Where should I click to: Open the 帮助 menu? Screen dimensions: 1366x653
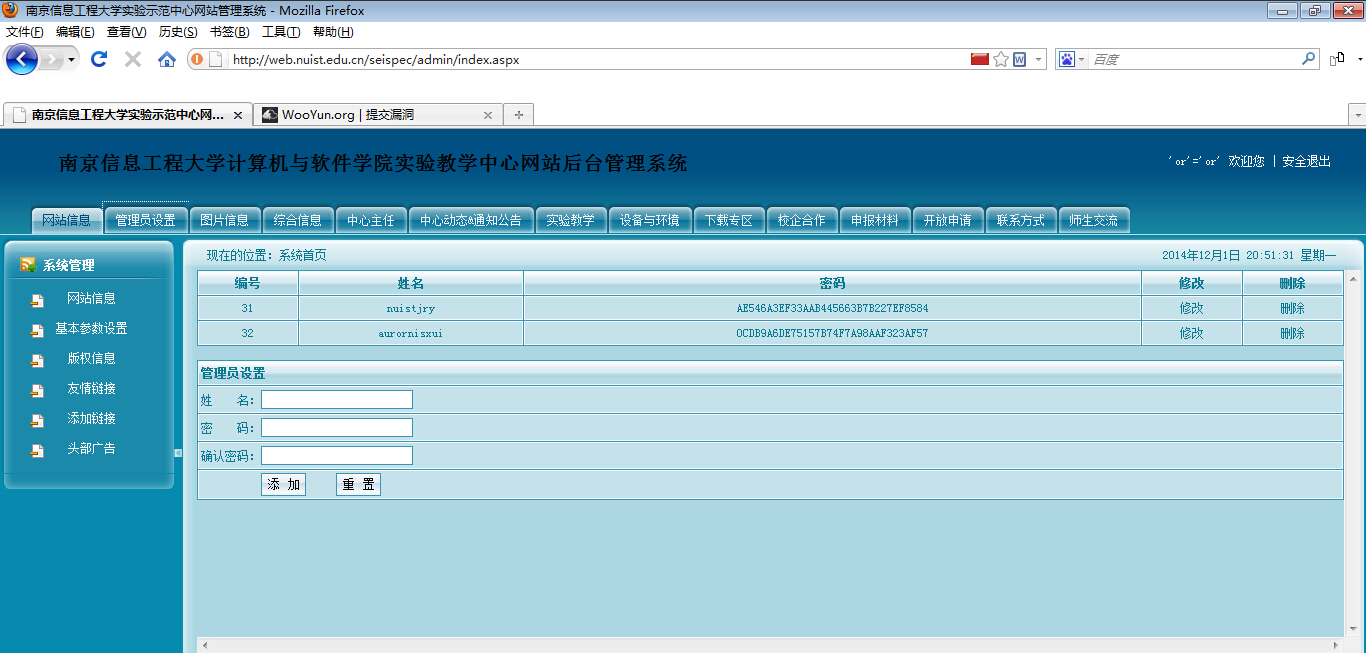[x=333, y=31]
